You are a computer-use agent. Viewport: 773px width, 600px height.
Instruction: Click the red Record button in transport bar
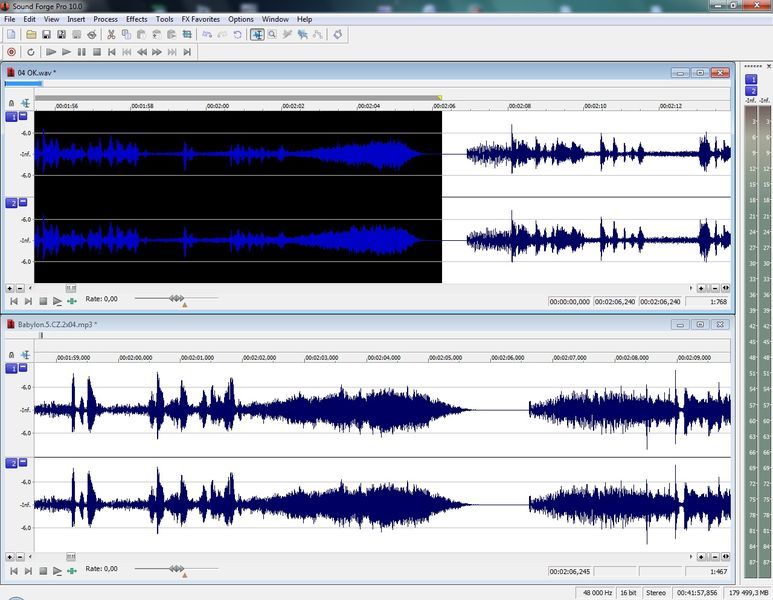11,52
